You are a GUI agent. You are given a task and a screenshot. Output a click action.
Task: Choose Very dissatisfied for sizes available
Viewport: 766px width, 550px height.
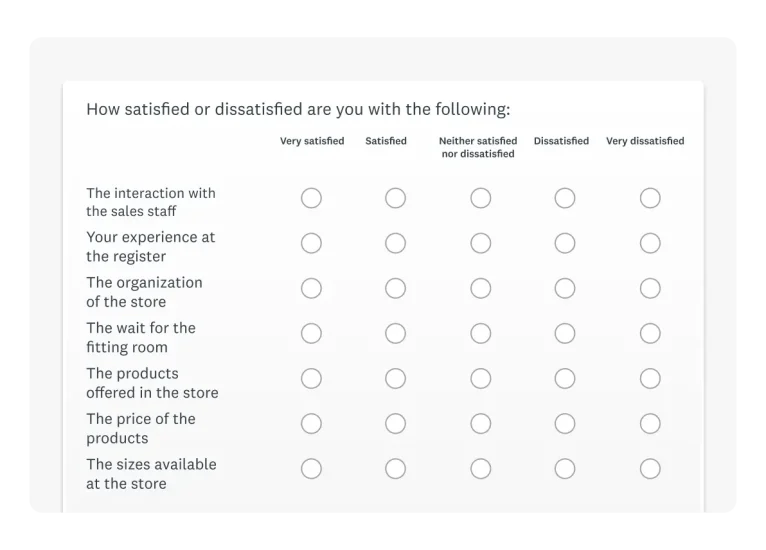pos(650,469)
